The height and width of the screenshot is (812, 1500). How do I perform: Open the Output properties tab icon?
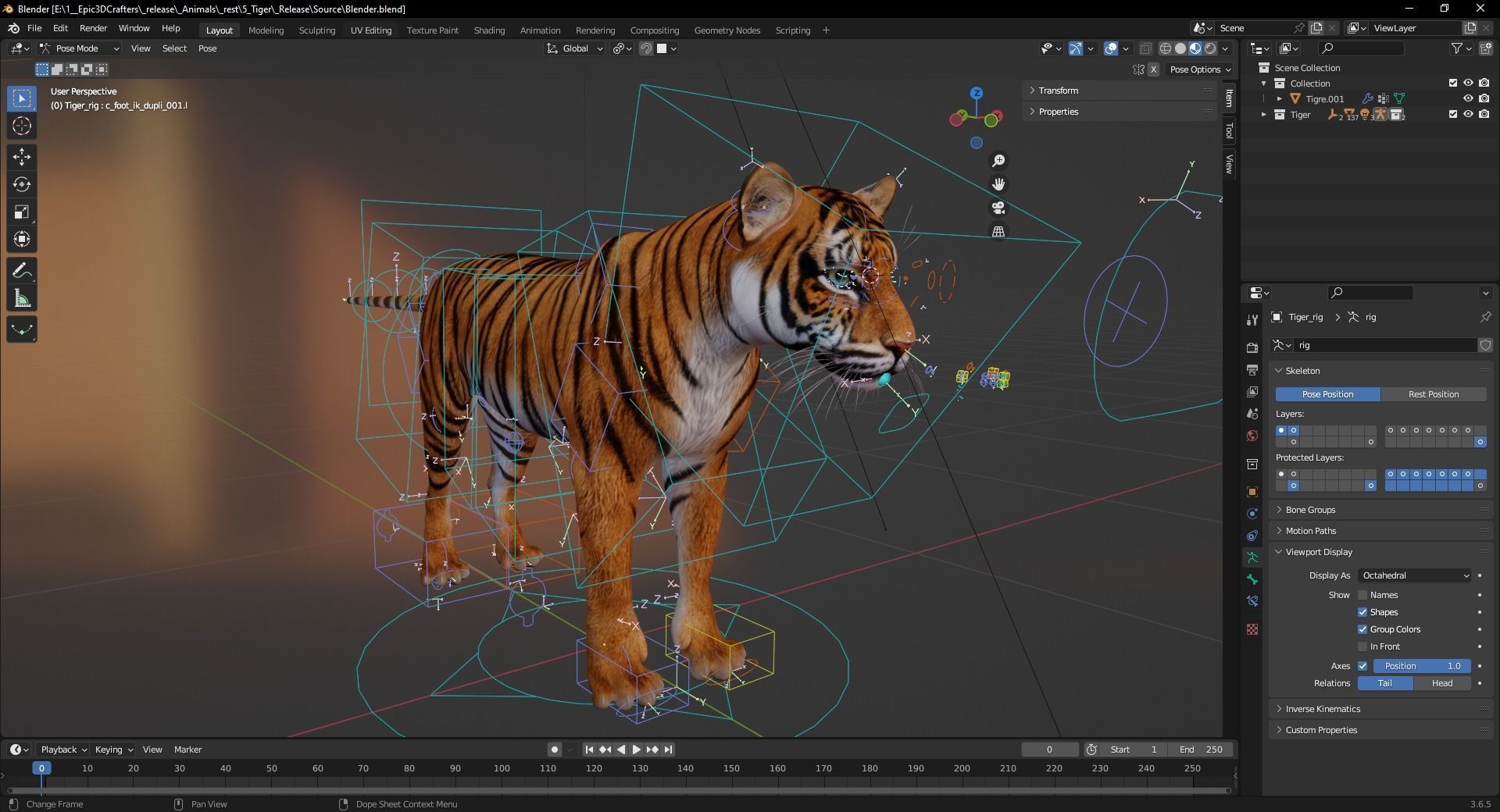click(1252, 369)
